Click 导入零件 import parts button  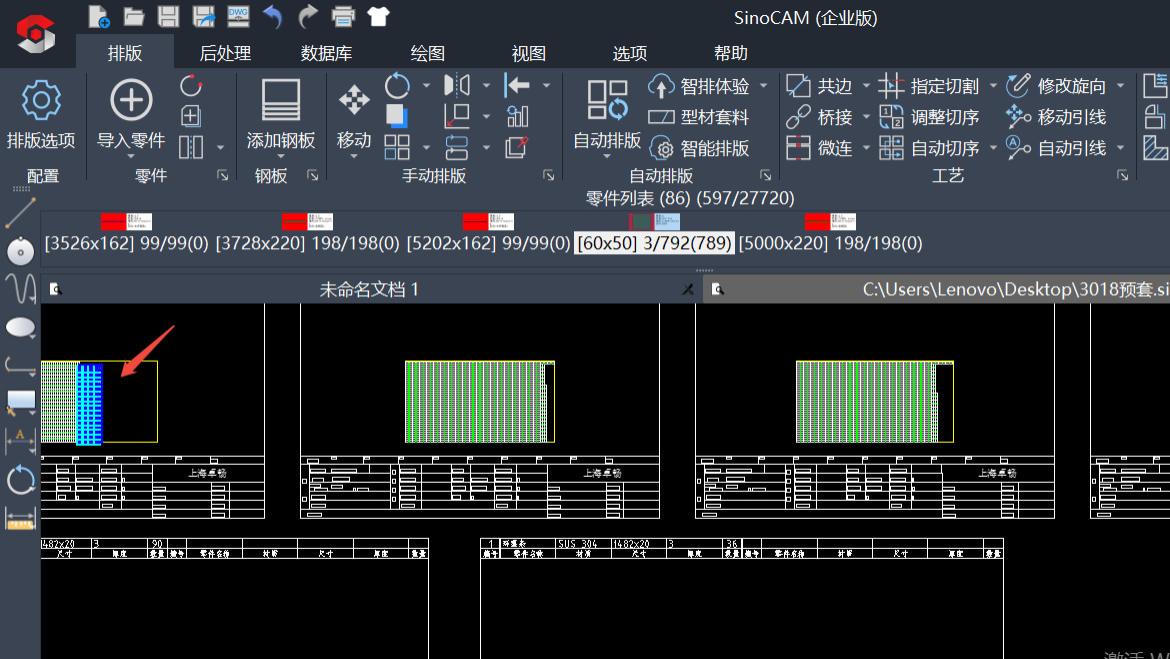coord(131,116)
